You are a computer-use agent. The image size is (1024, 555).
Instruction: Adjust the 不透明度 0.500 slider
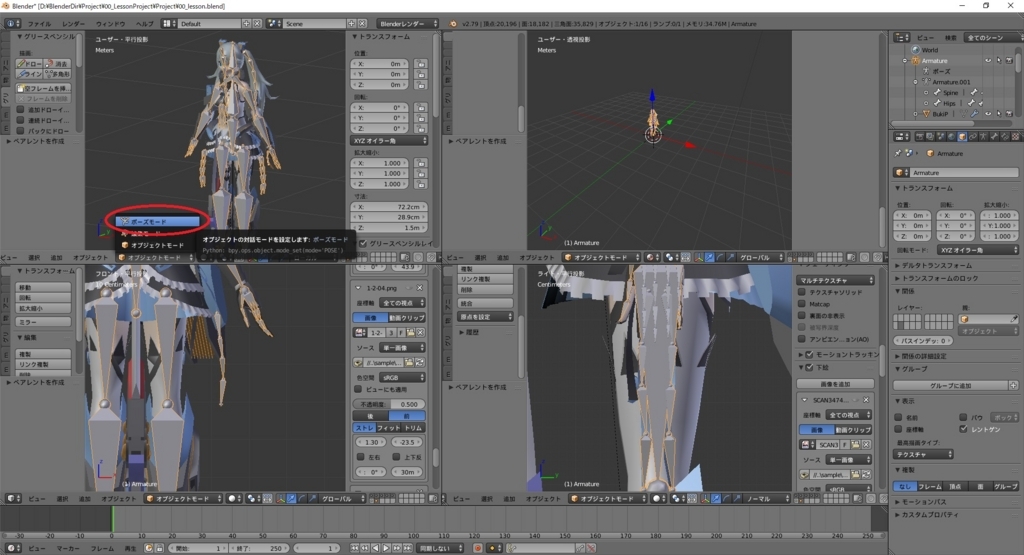(x=390, y=404)
